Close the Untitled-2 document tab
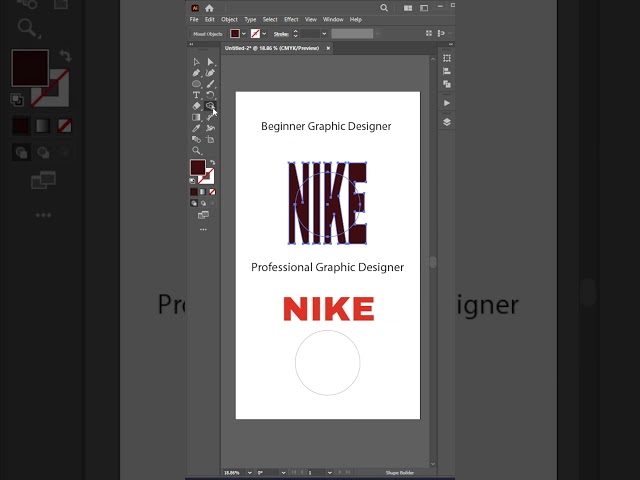The image size is (640, 480). pos(328,48)
